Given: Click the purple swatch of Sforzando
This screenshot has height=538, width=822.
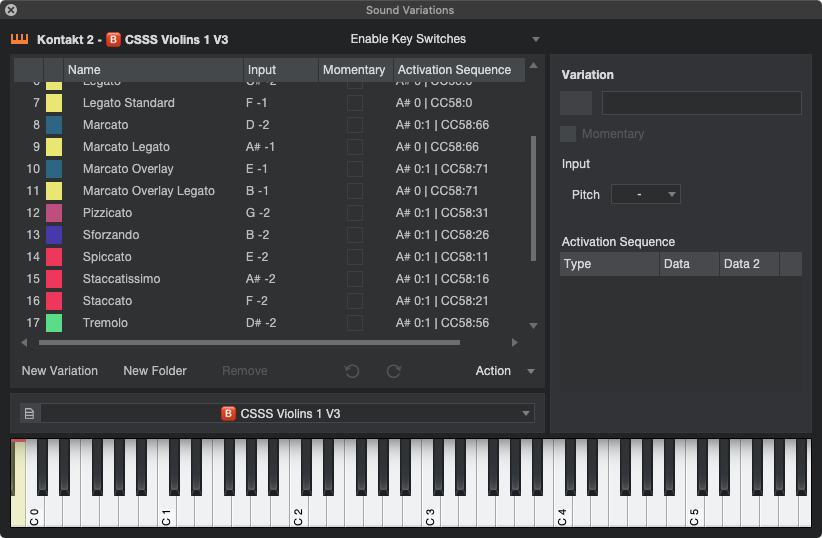Looking at the screenshot, I should pyautogui.click(x=54, y=235).
